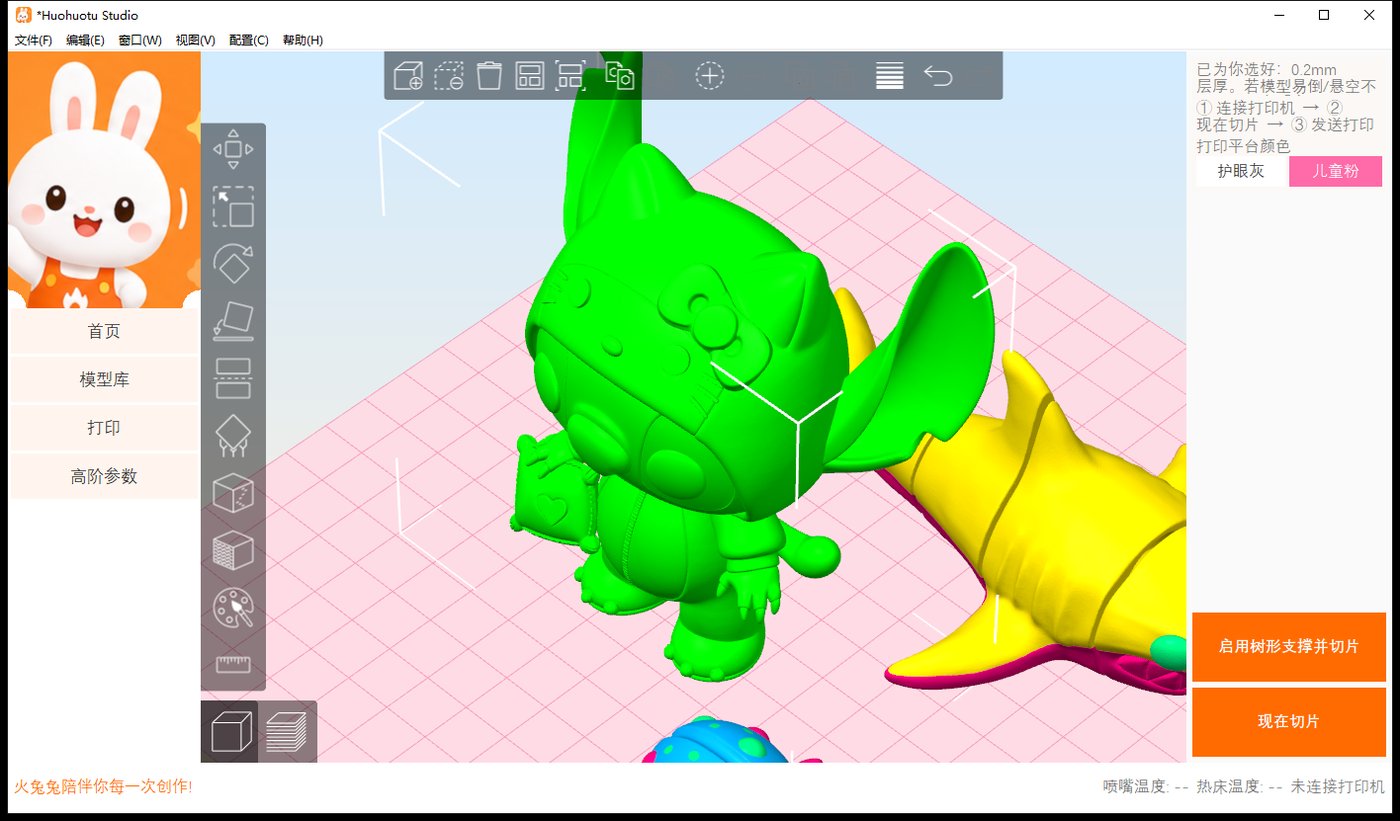
Task: Open the 高阶参数 tab
Action: coord(104,476)
